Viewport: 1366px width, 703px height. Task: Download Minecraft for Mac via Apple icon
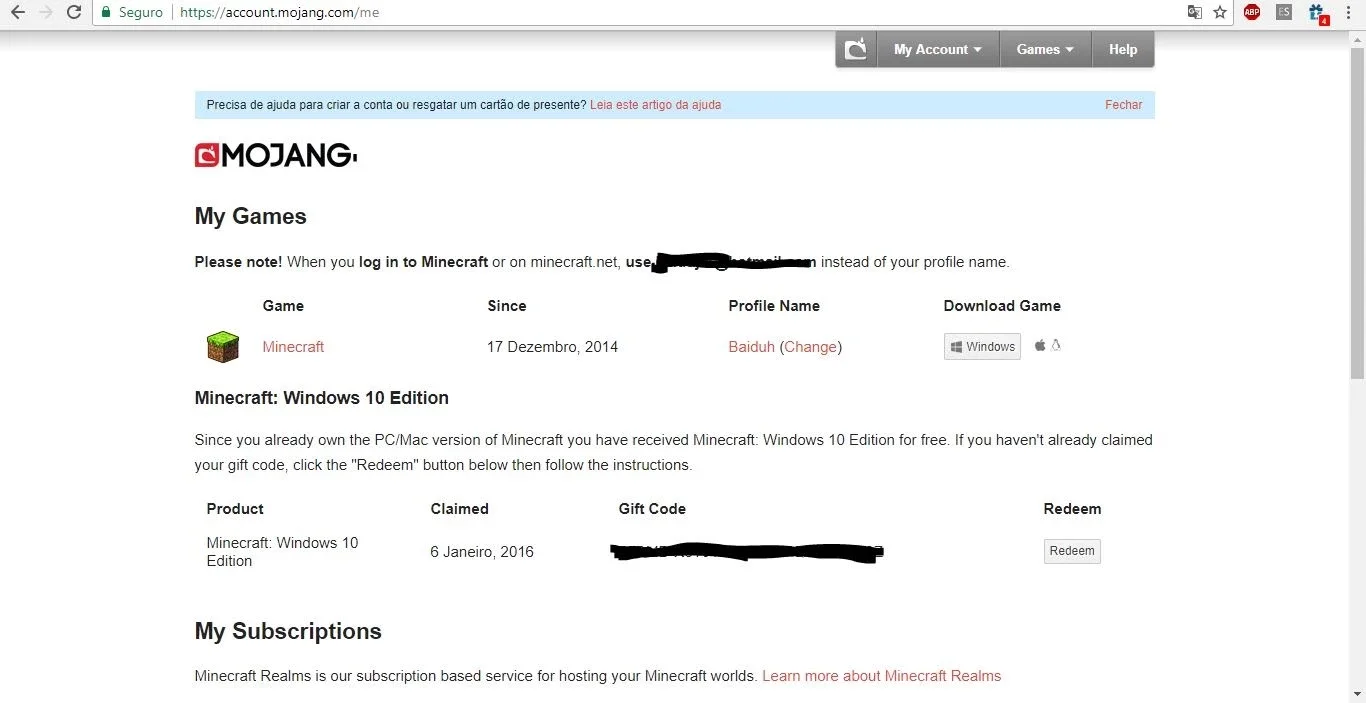tap(1040, 345)
